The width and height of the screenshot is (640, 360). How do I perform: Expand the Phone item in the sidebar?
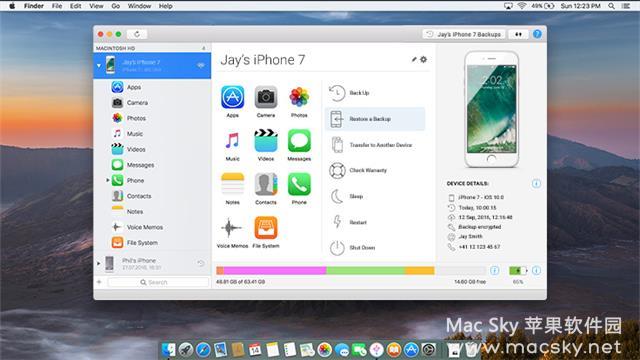(108, 180)
